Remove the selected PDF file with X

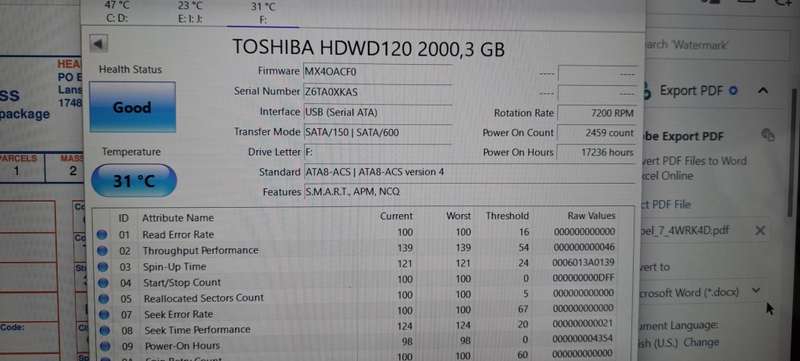tap(760, 231)
